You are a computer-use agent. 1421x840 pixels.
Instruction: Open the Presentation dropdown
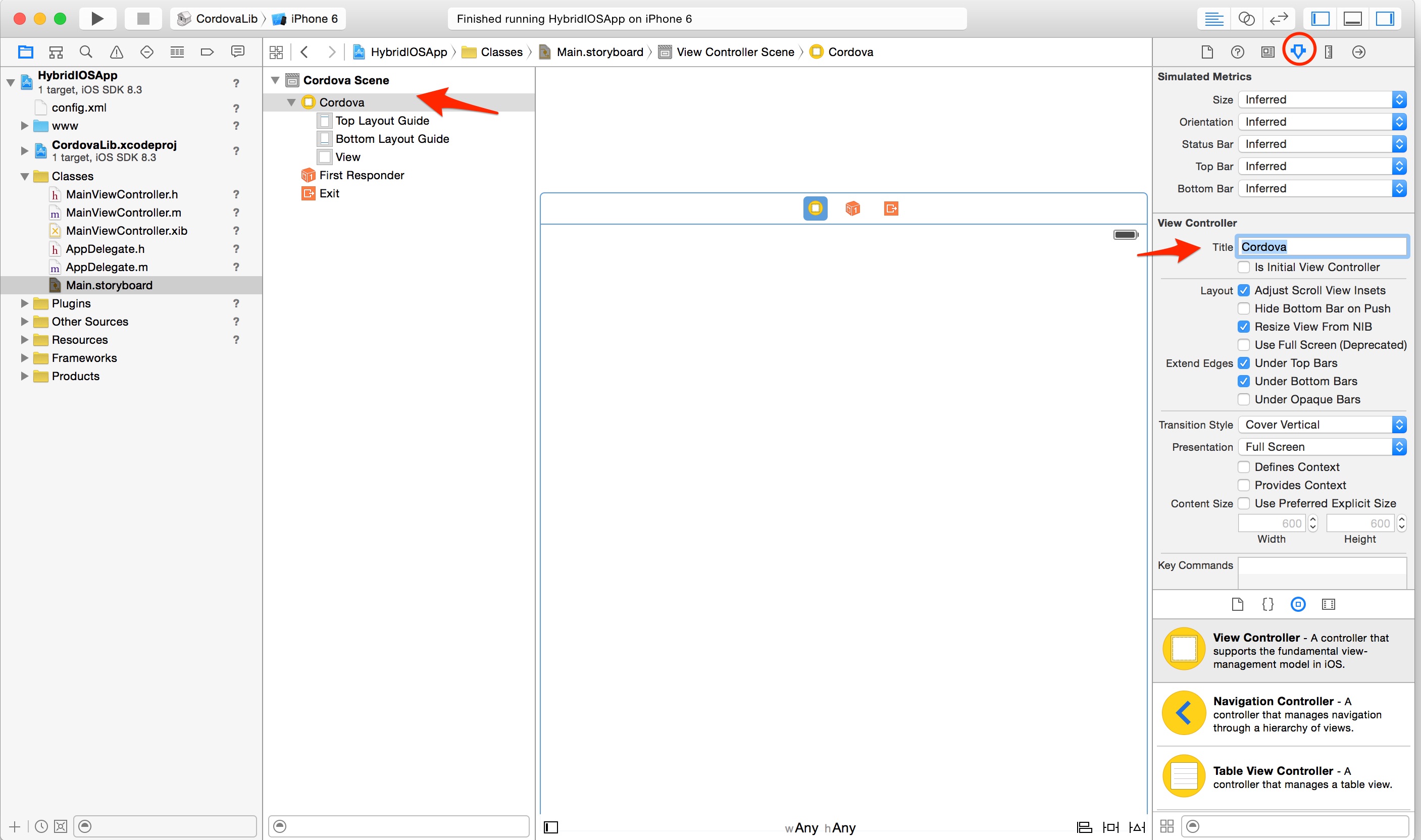click(1323, 447)
